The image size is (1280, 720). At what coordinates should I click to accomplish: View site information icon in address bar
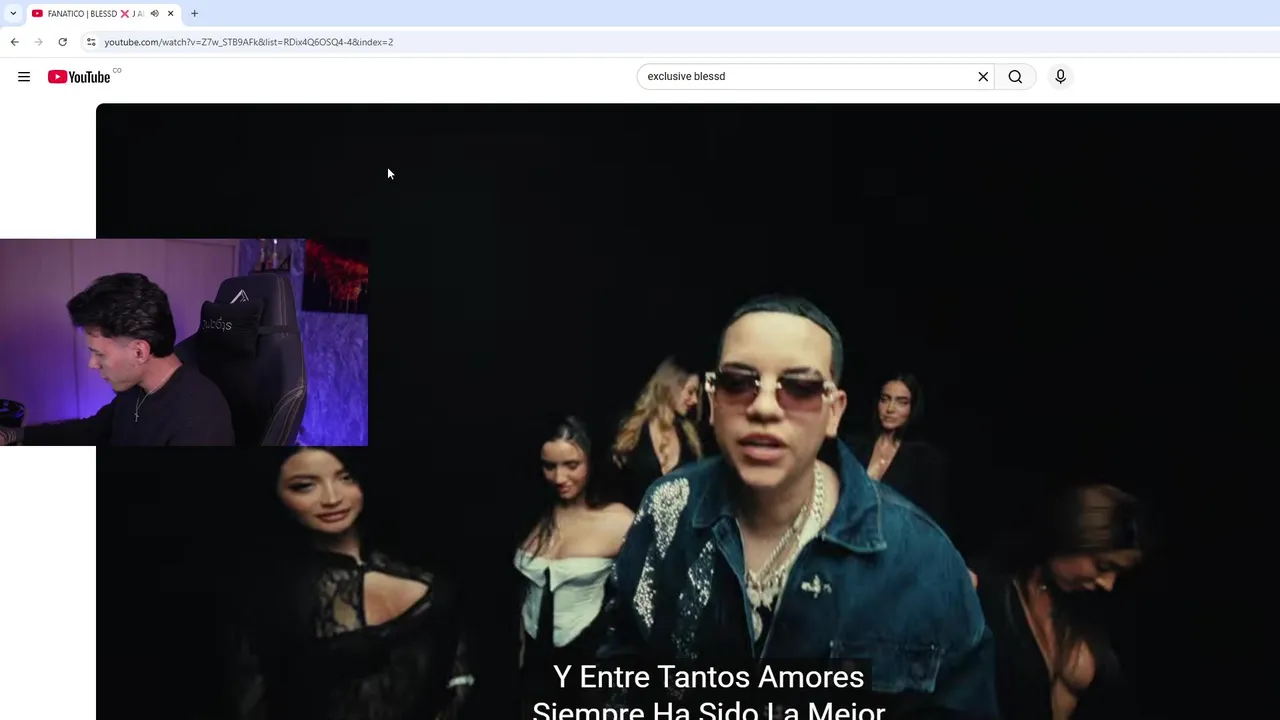91,42
